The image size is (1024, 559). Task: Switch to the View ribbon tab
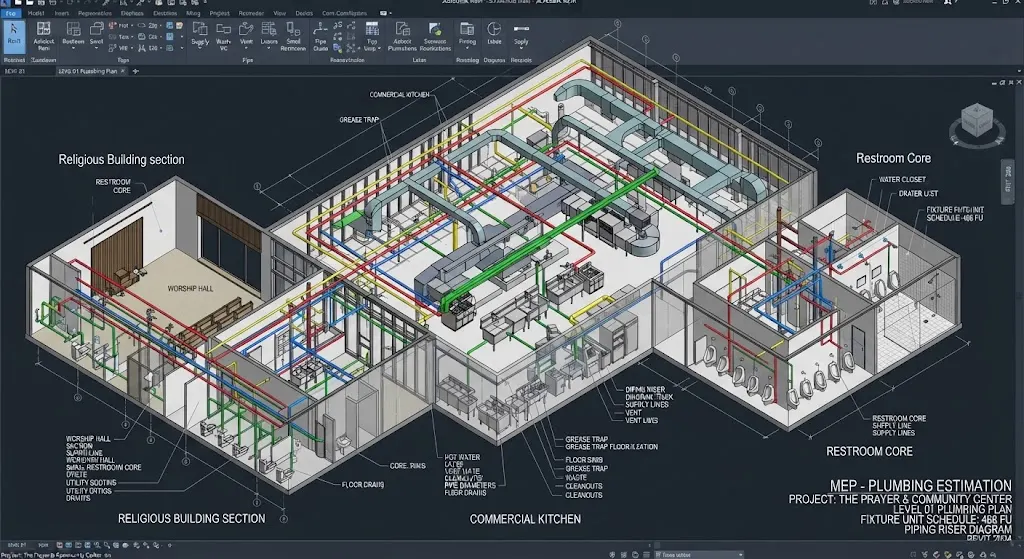coord(280,12)
